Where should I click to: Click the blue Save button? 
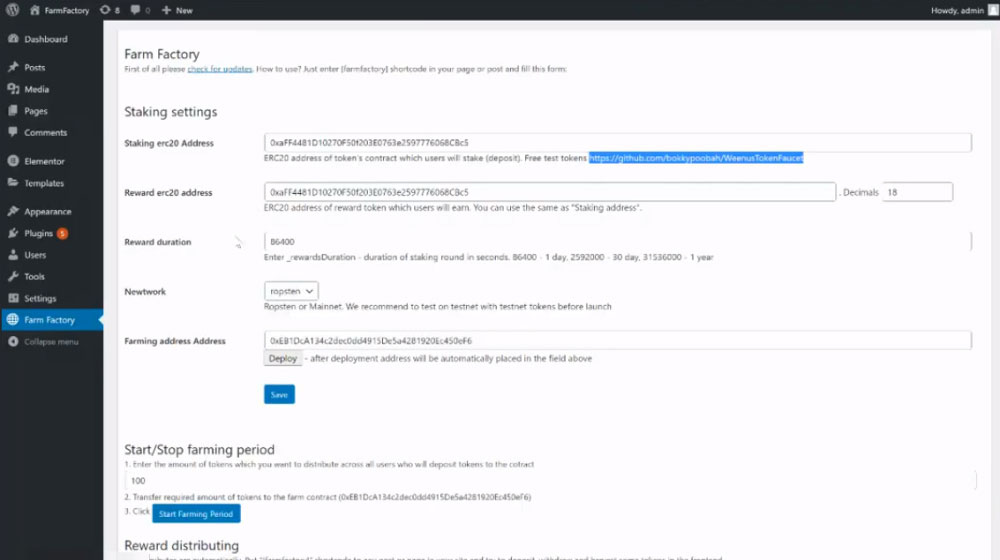tap(279, 394)
